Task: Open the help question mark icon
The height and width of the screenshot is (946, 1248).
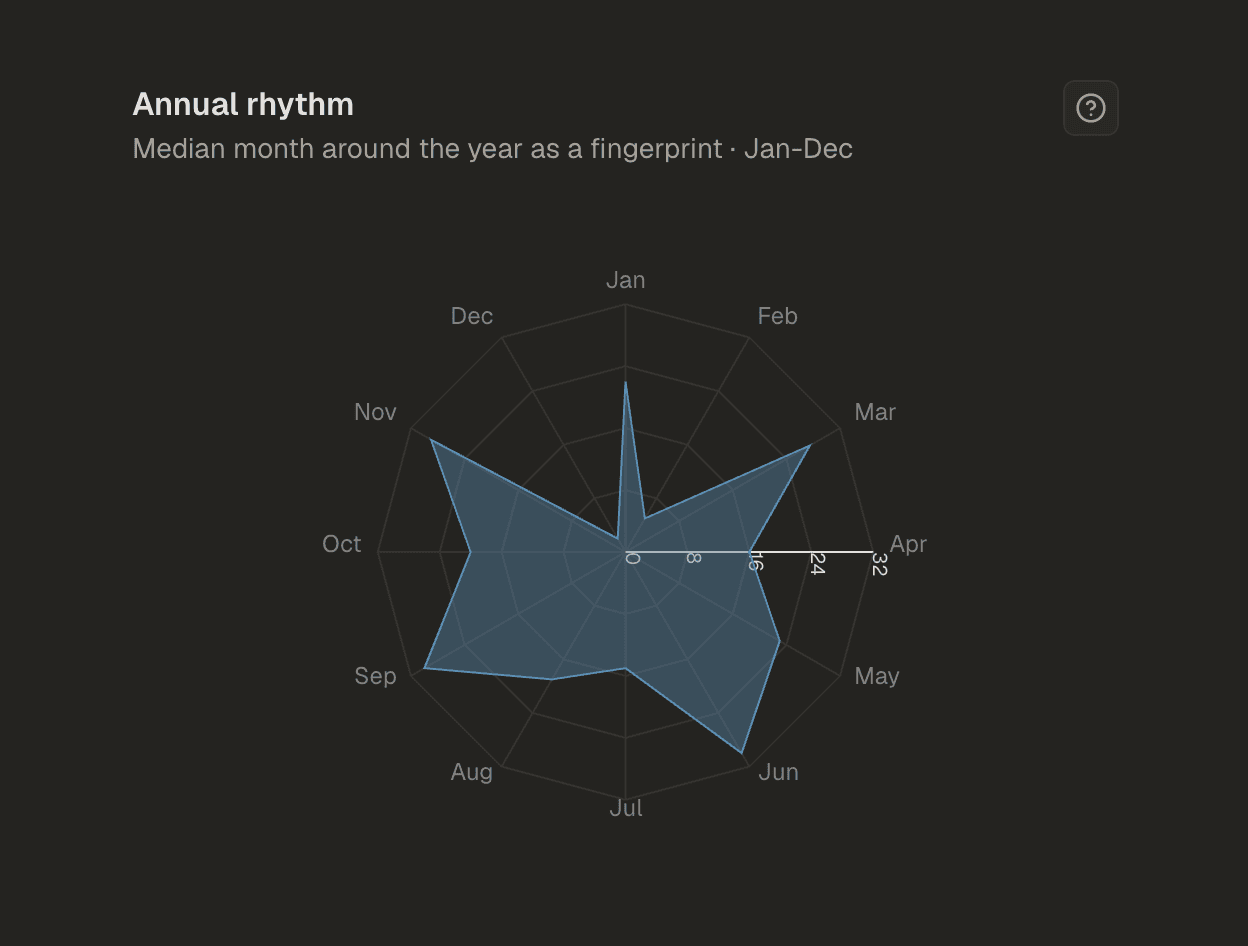Action: (1090, 108)
